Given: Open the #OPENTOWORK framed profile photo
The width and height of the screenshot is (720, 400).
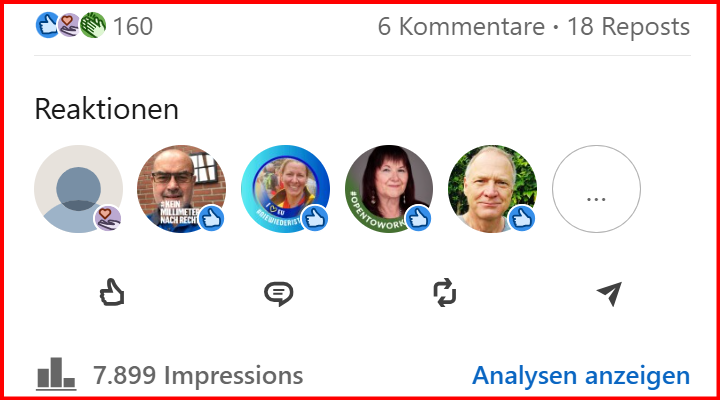Looking at the screenshot, I should (x=389, y=189).
